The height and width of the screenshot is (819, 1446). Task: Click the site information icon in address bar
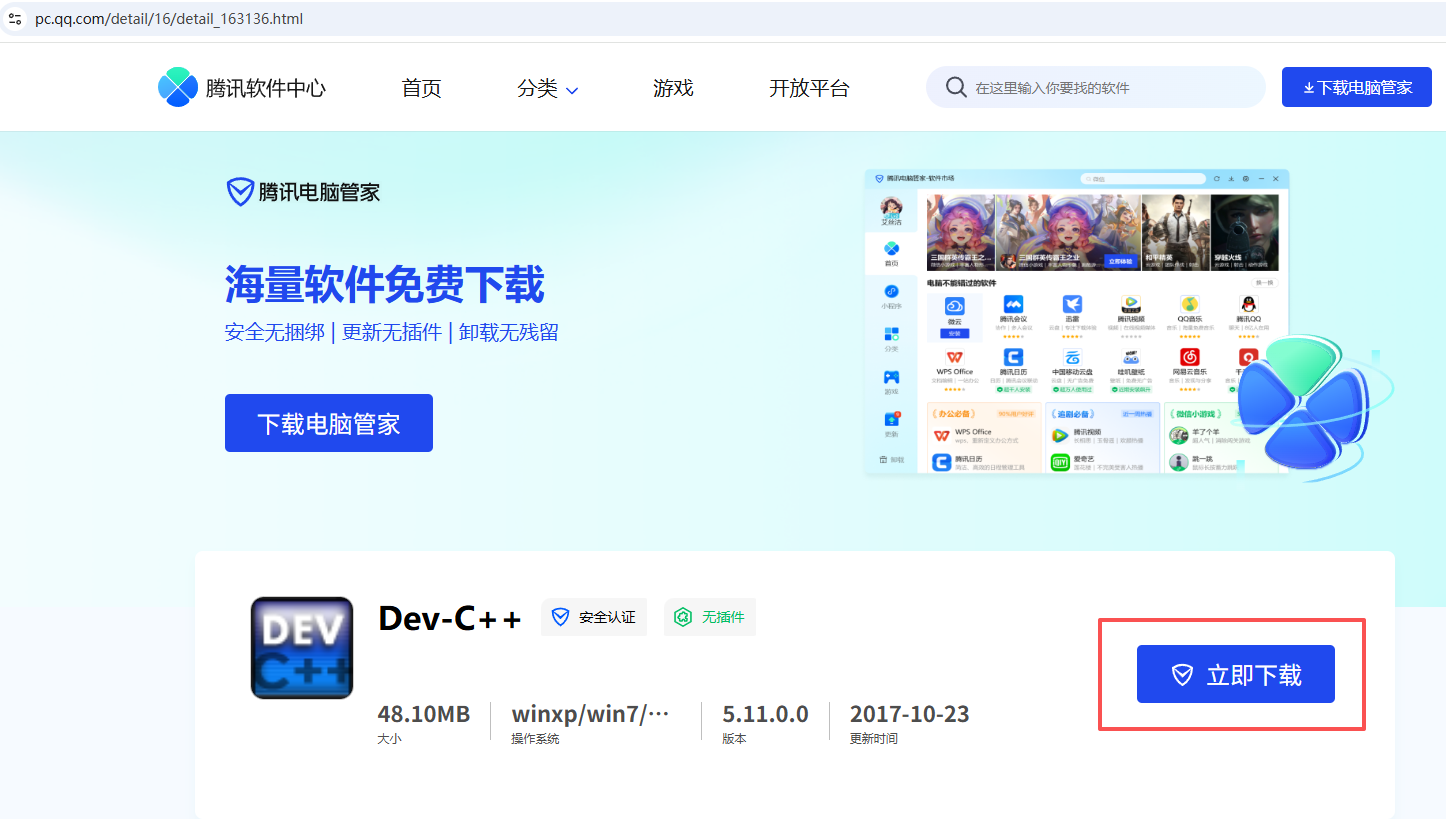(x=14, y=19)
